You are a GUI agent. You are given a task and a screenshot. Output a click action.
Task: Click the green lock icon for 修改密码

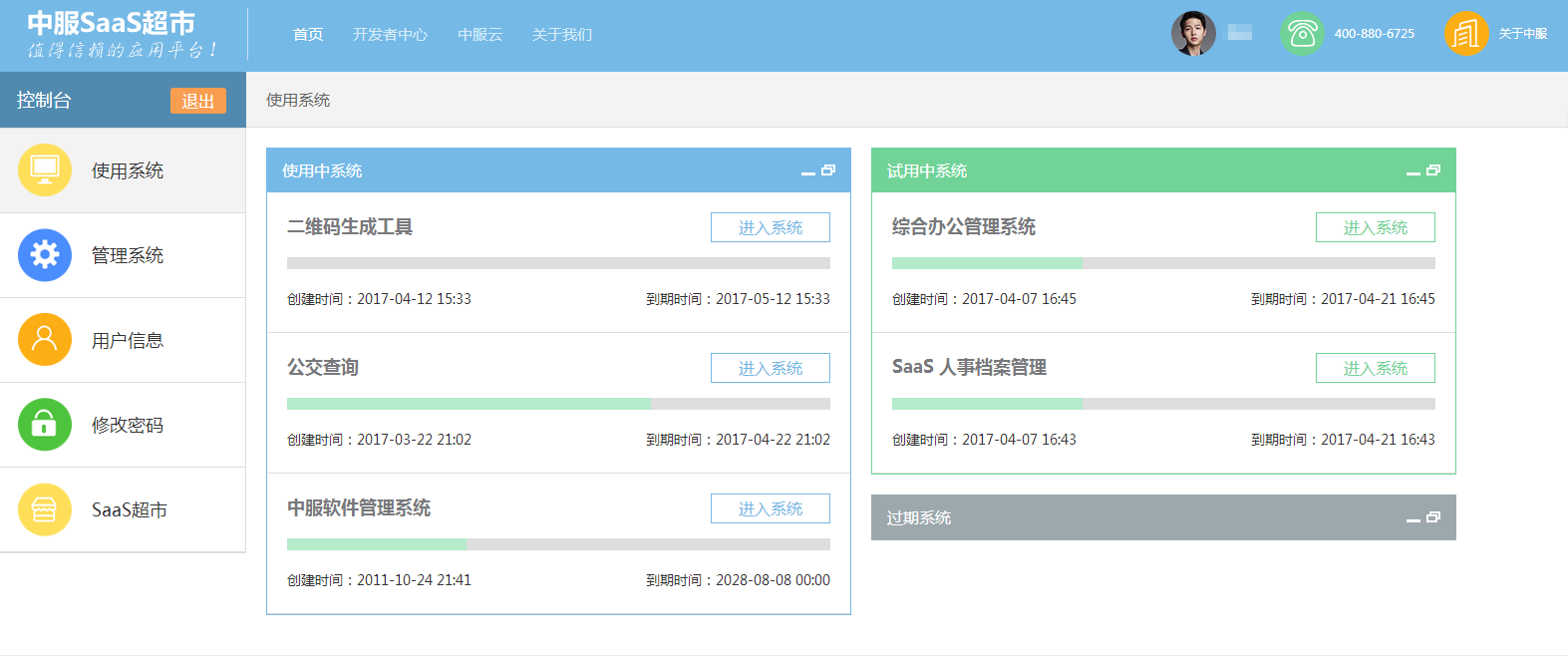(x=45, y=425)
